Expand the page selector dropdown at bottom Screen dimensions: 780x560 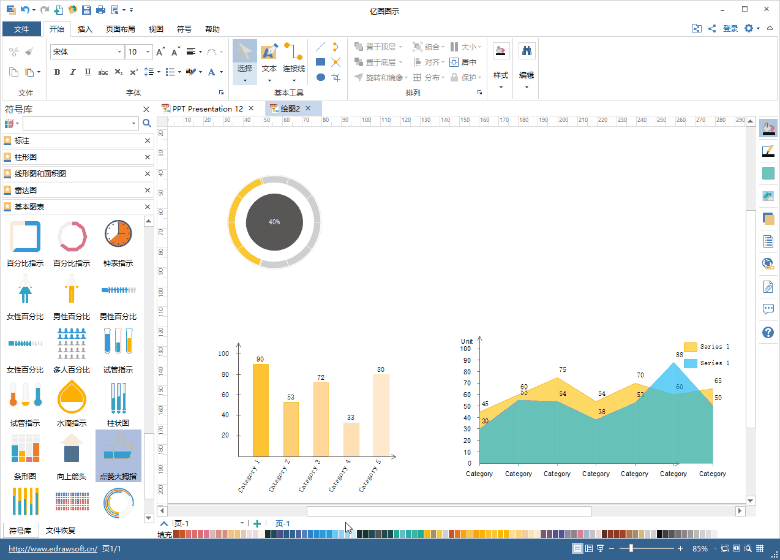242,523
